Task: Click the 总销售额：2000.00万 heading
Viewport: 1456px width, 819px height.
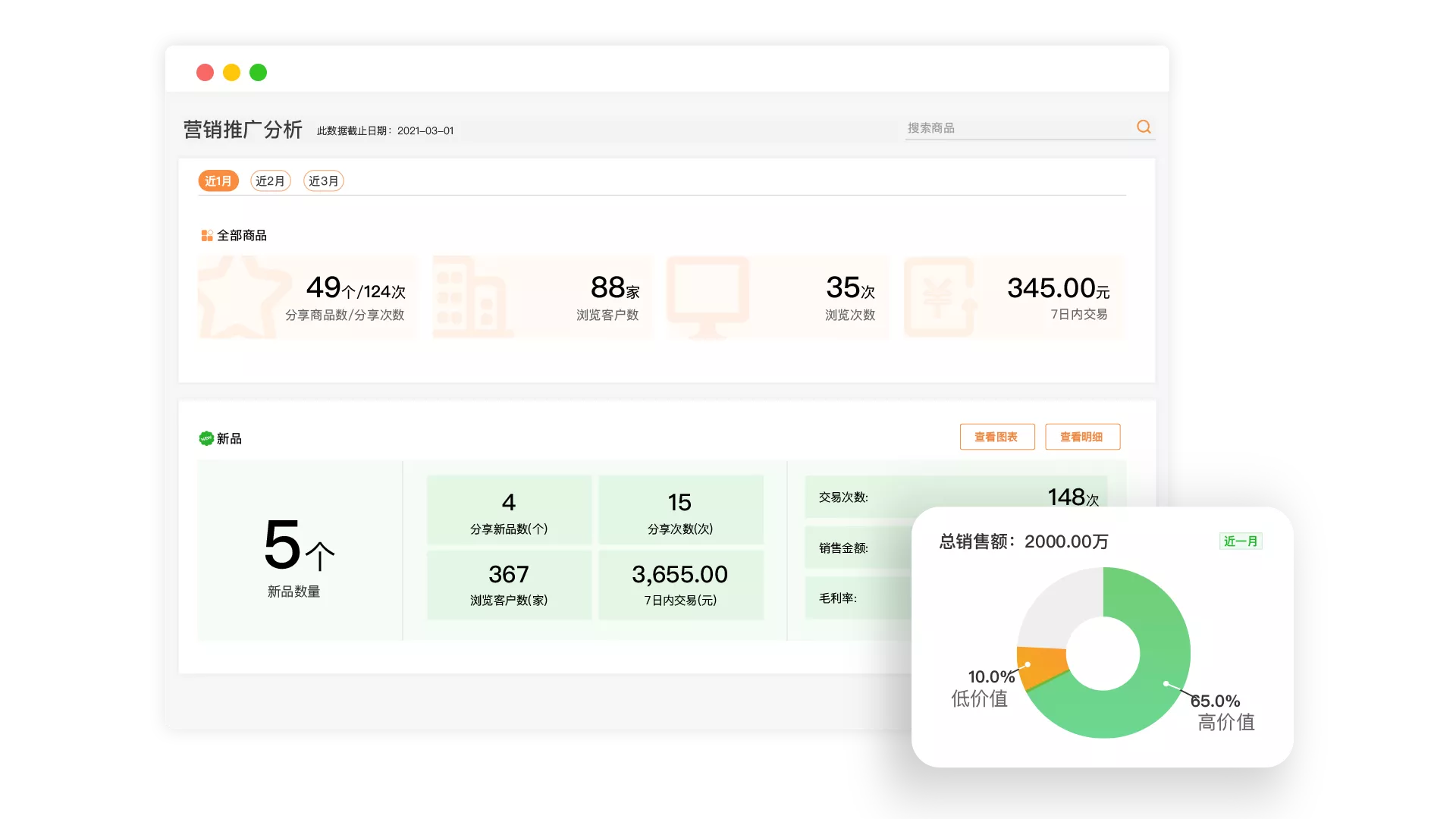Action: tap(1024, 541)
